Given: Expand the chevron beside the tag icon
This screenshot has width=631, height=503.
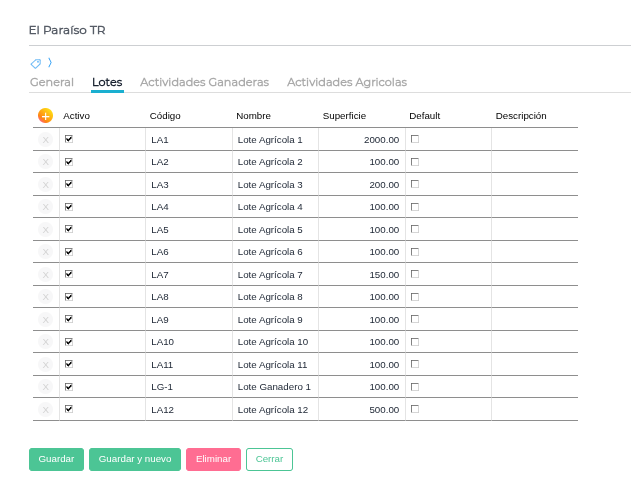Looking at the screenshot, I should point(50,63).
